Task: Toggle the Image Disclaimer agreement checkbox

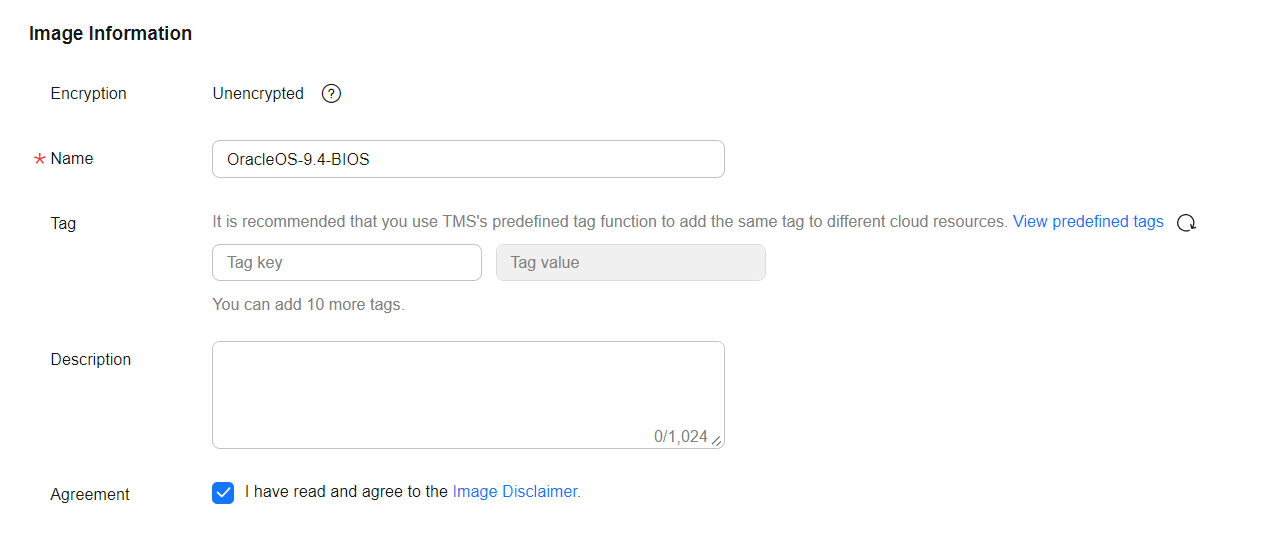Action: (x=223, y=493)
